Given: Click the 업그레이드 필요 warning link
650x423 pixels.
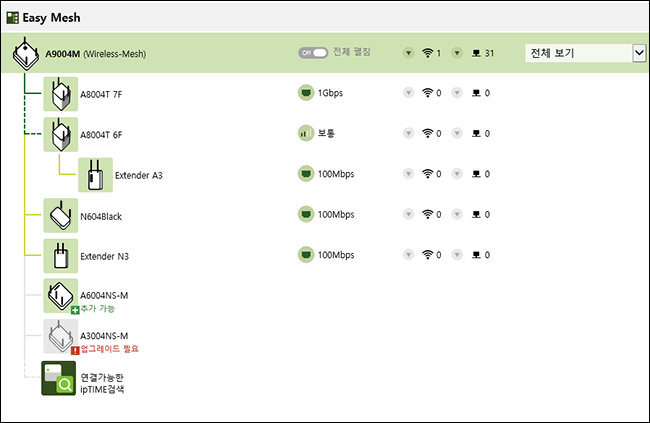Looking at the screenshot, I should click(x=109, y=349).
